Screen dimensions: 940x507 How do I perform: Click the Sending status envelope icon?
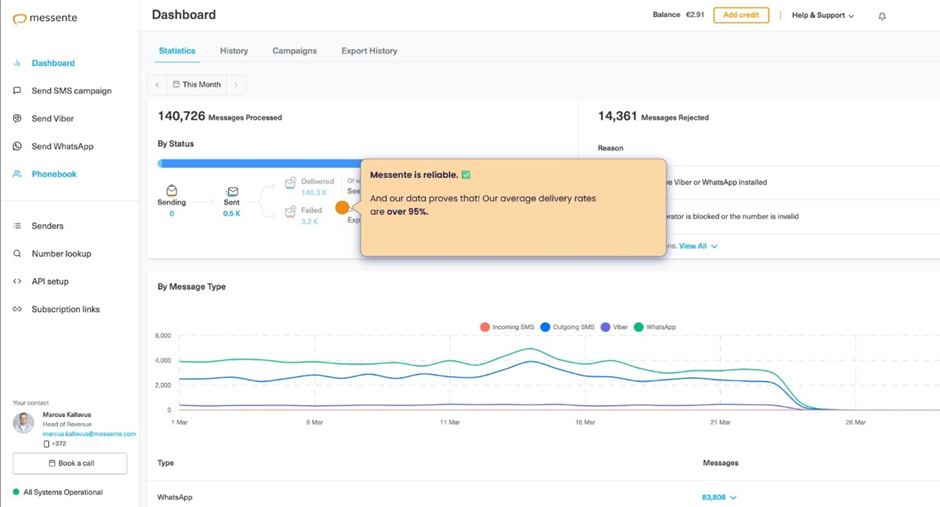pos(171,191)
